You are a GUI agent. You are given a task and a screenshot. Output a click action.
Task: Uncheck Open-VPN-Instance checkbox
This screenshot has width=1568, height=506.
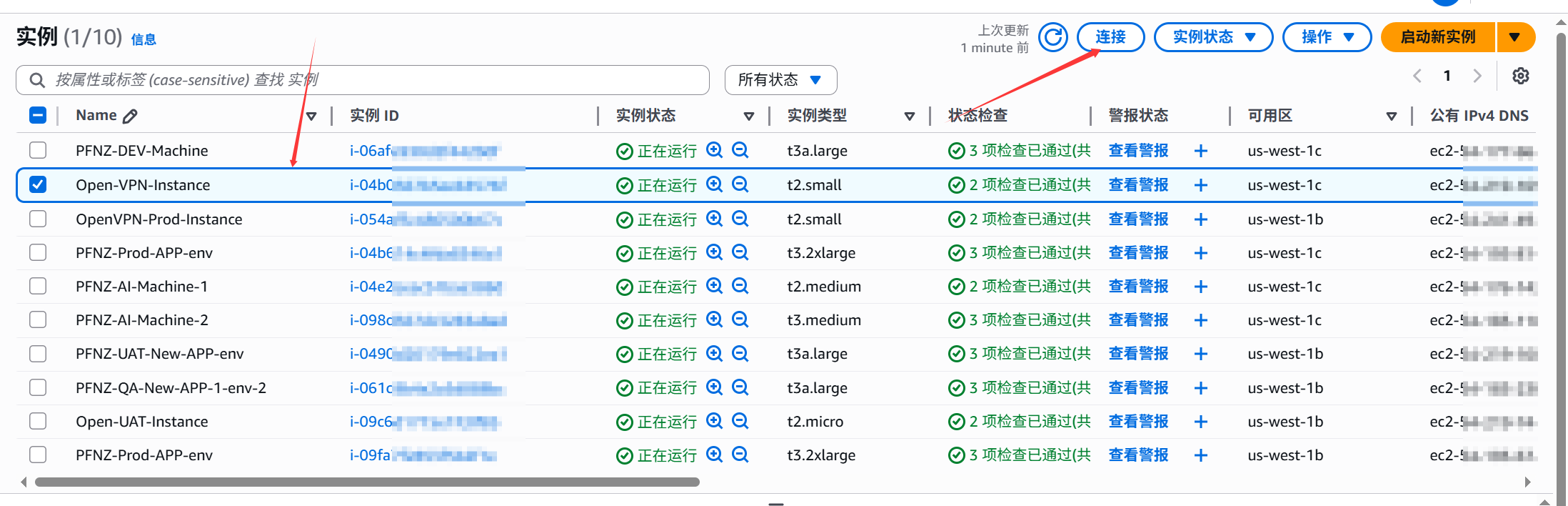click(x=38, y=184)
